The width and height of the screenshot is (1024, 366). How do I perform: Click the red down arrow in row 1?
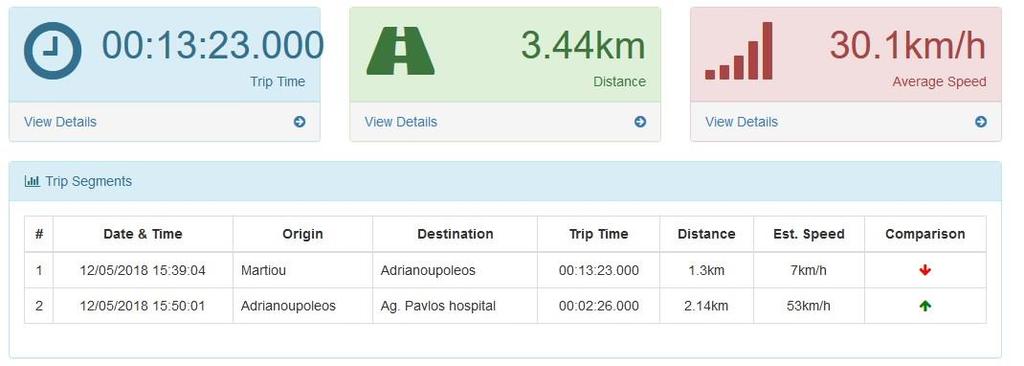[925, 270]
